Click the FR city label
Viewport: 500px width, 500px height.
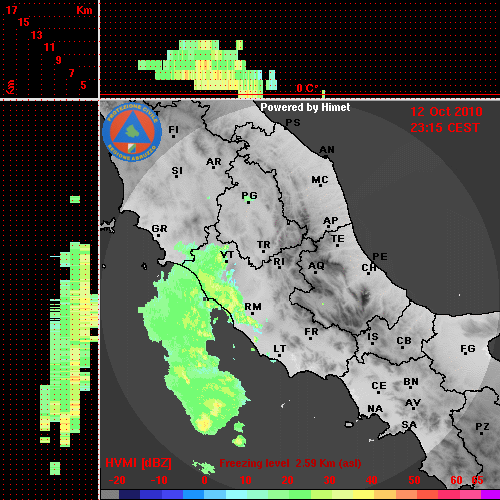pyautogui.click(x=311, y=332)
